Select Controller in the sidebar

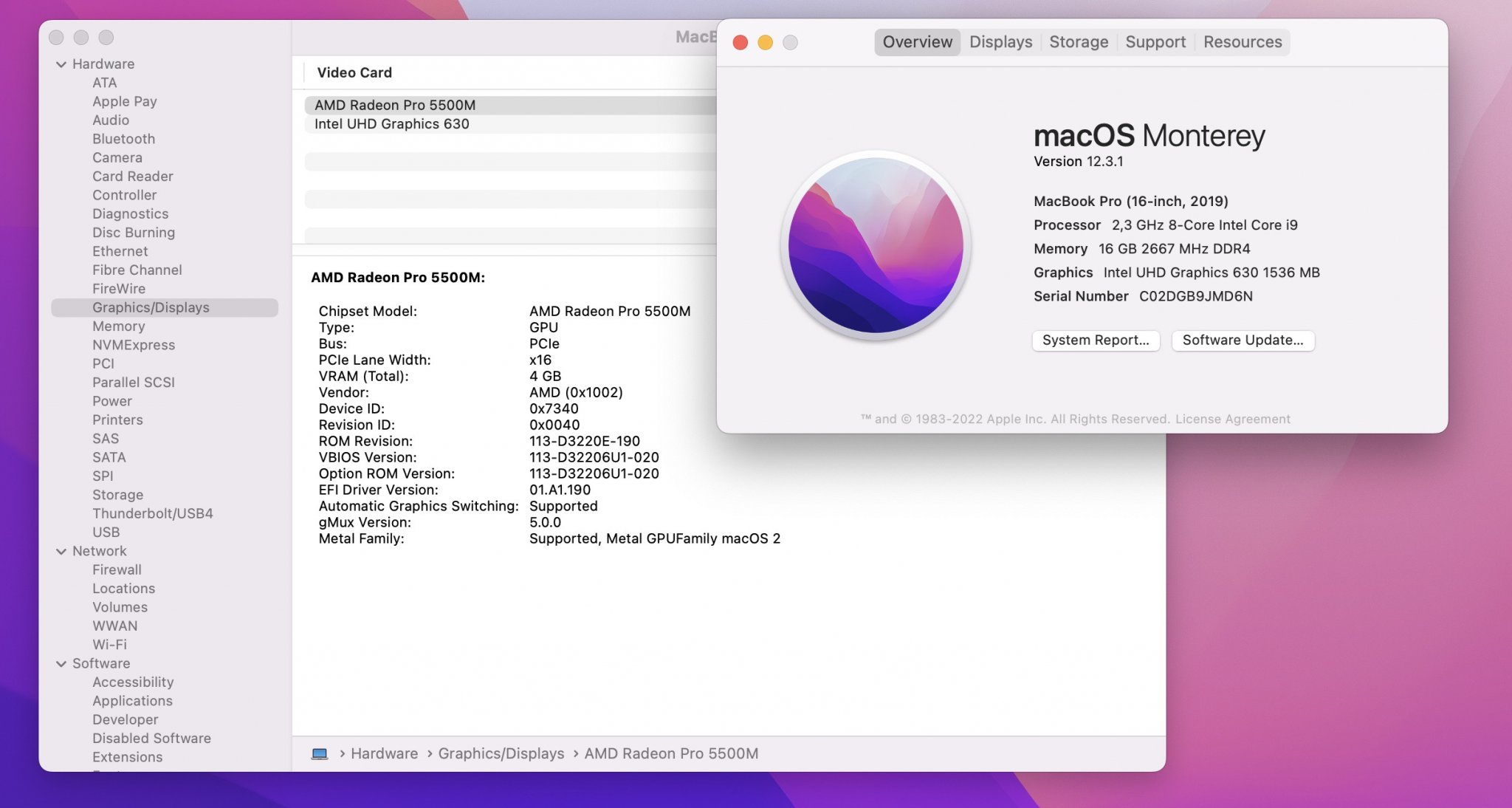[125, 195]
